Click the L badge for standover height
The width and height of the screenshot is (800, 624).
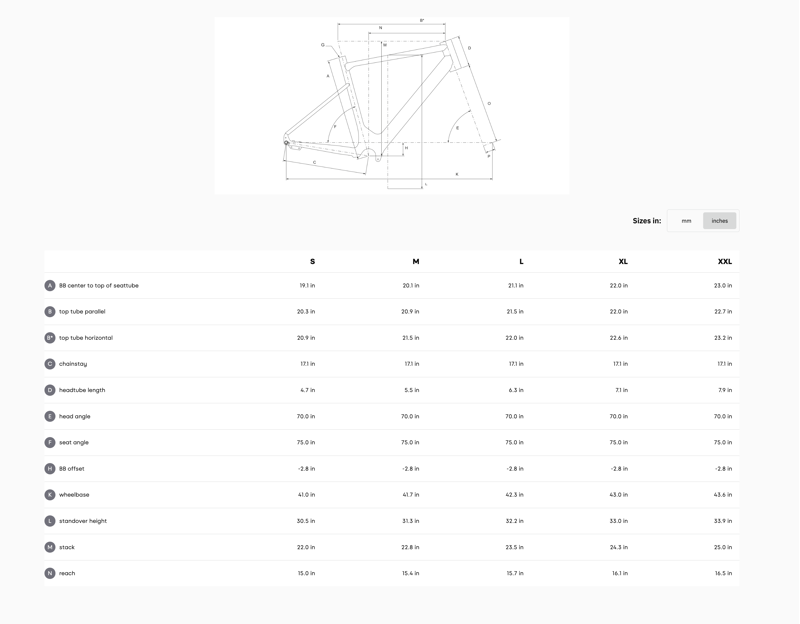50,521
